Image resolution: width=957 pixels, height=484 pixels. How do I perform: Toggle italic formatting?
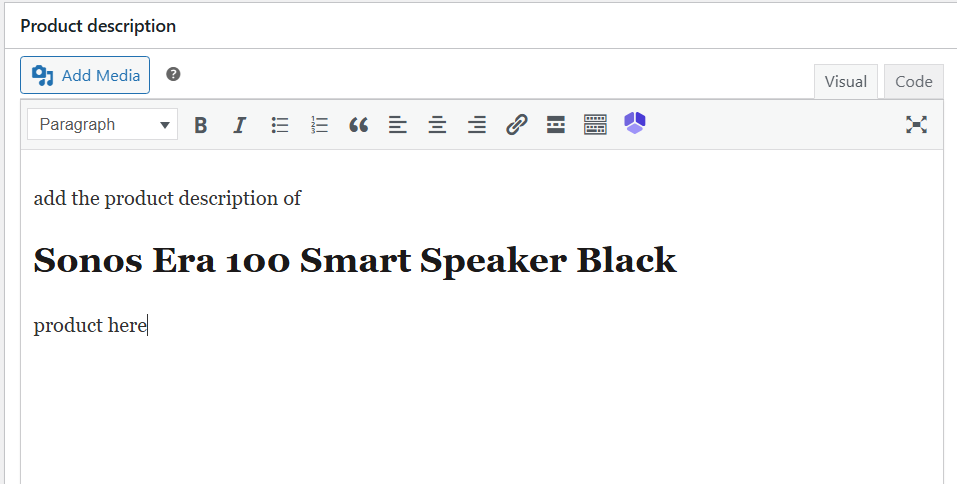(x=240, y=125)
